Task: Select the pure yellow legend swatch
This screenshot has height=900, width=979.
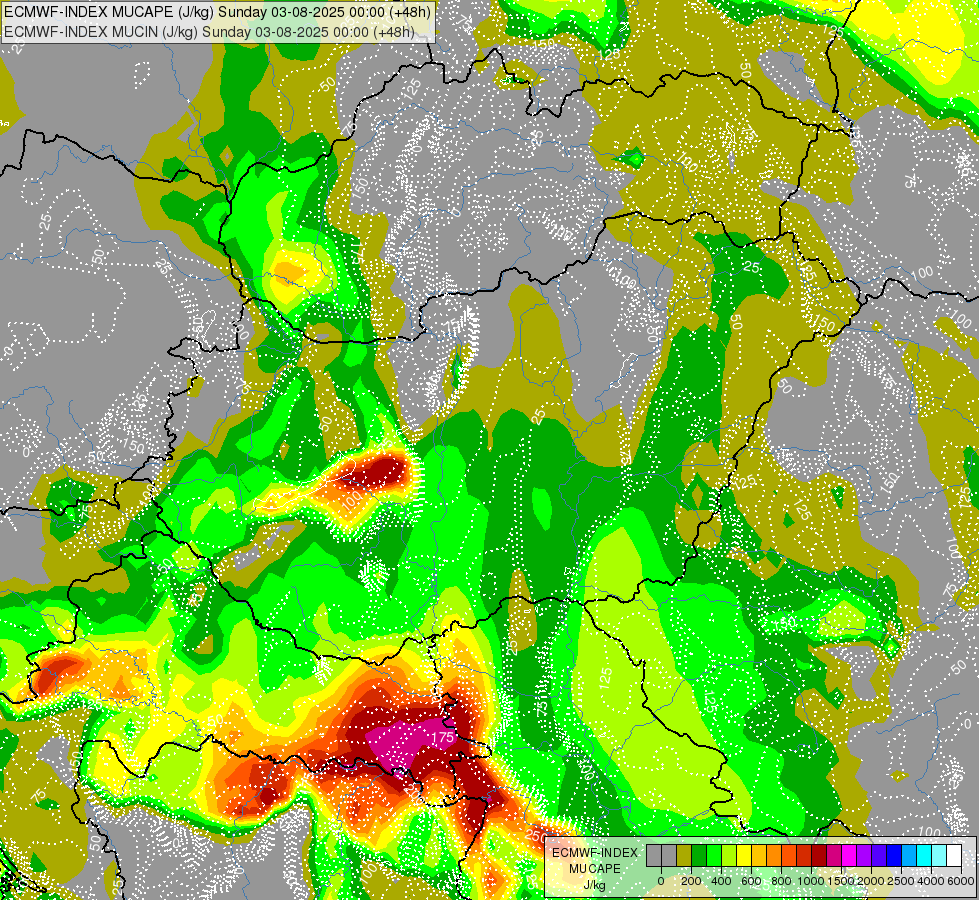Action: click(744, 855)
